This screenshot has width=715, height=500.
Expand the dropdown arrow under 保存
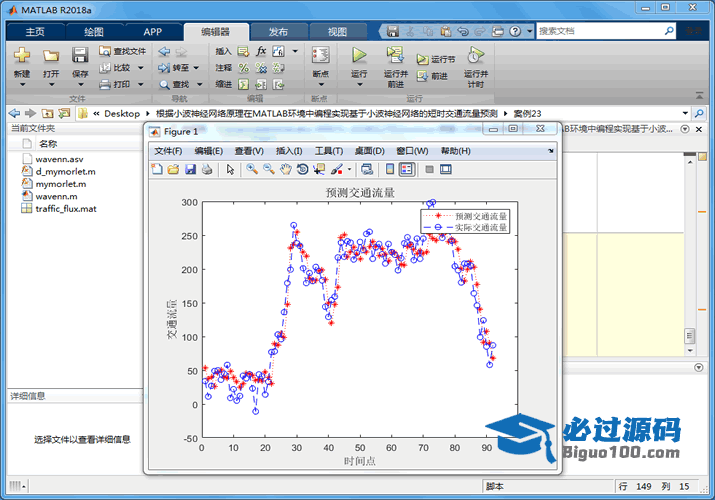point(81,85)
